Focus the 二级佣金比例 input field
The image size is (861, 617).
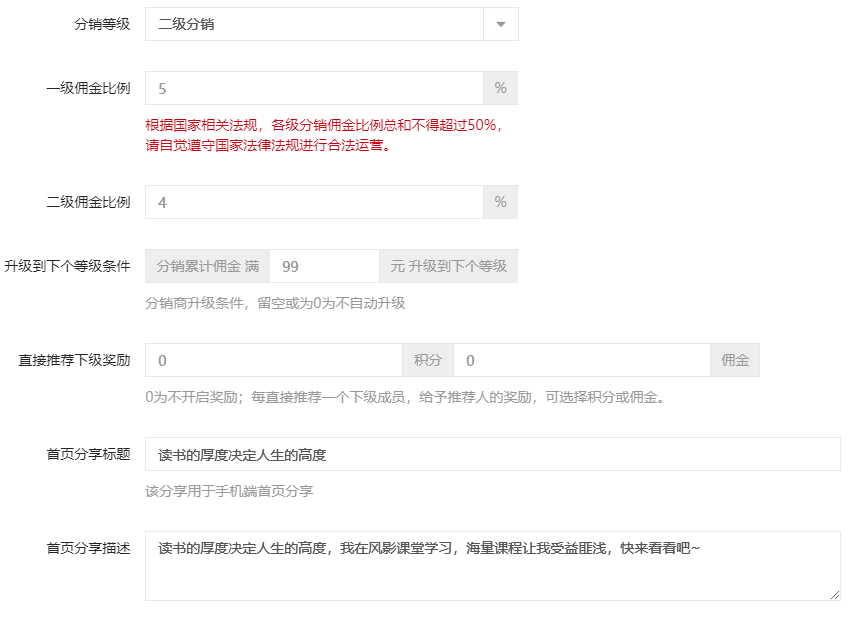pos(314,202)
